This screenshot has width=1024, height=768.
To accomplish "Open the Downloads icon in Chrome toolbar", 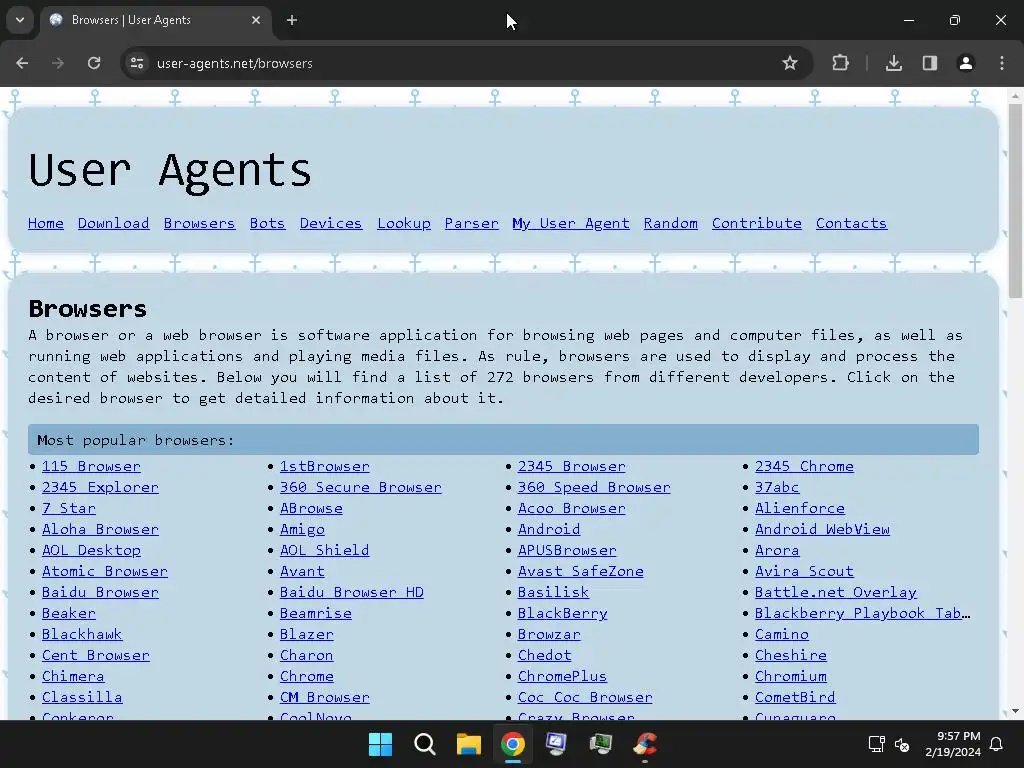I will tap(894, 63).
